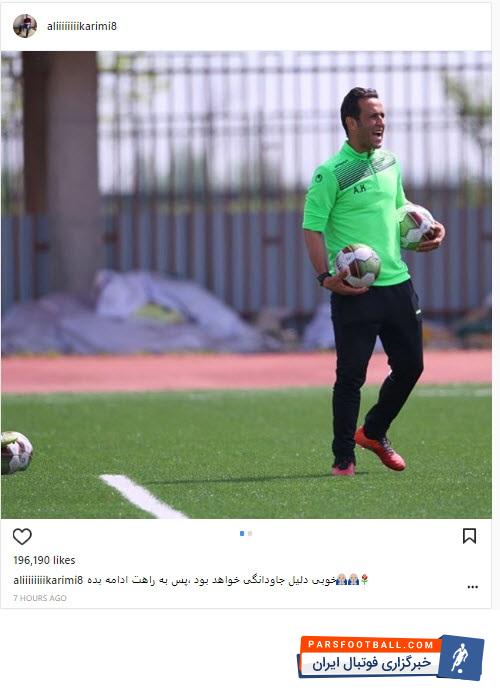Click the praying hands emojis in caption
This screenshot has width=500, height=697.
[x=347, y=580]
